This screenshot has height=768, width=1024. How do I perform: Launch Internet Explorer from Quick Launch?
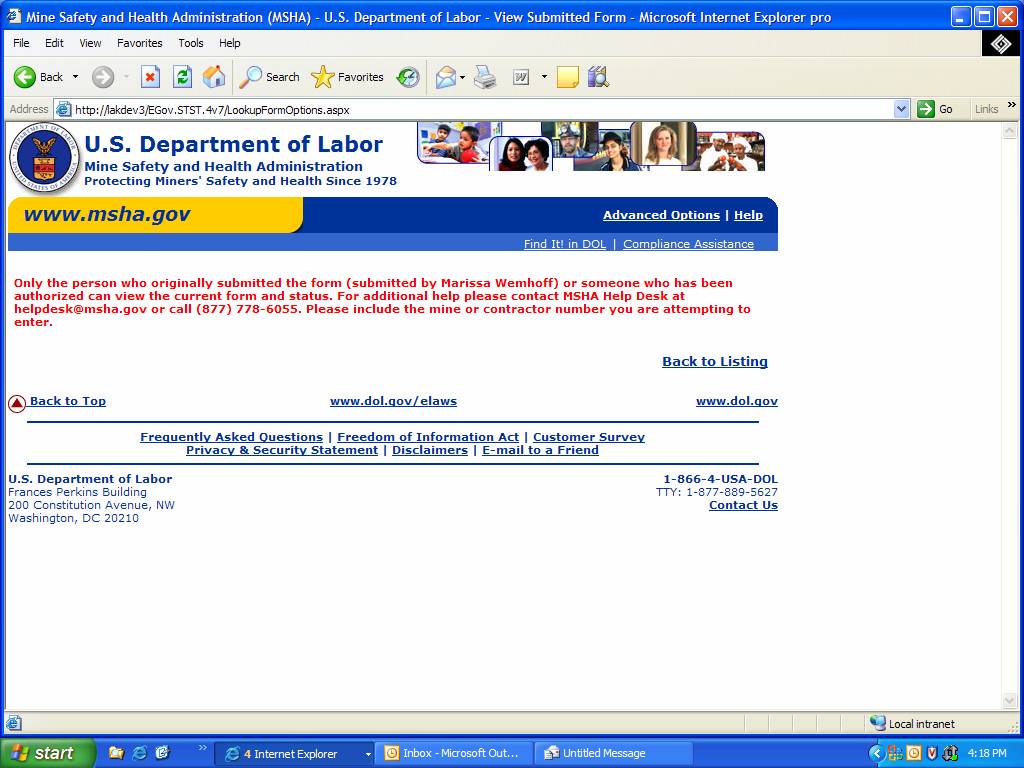(x=139, y=753)
